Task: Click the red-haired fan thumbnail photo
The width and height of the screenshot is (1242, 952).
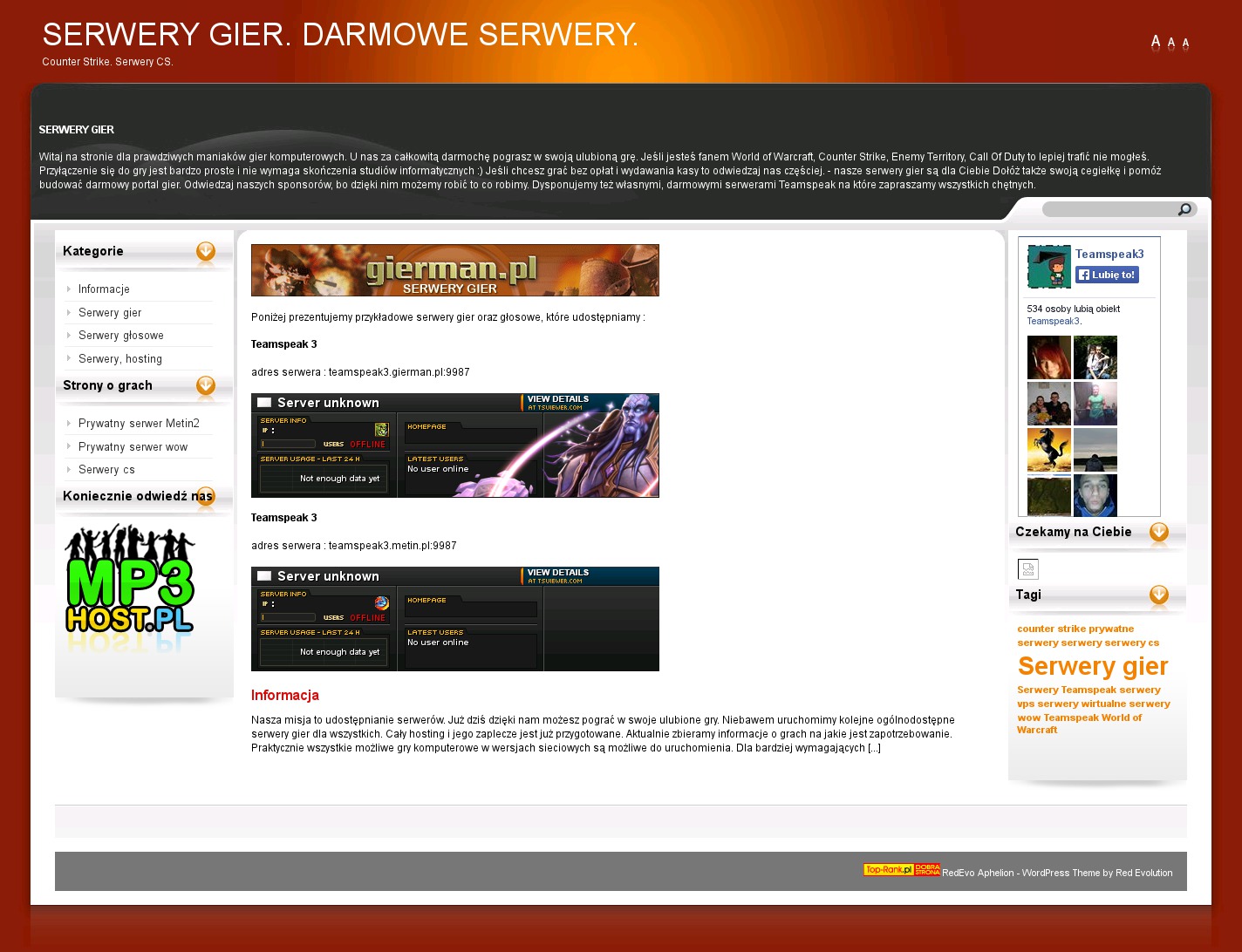Action: point(1048,357)
